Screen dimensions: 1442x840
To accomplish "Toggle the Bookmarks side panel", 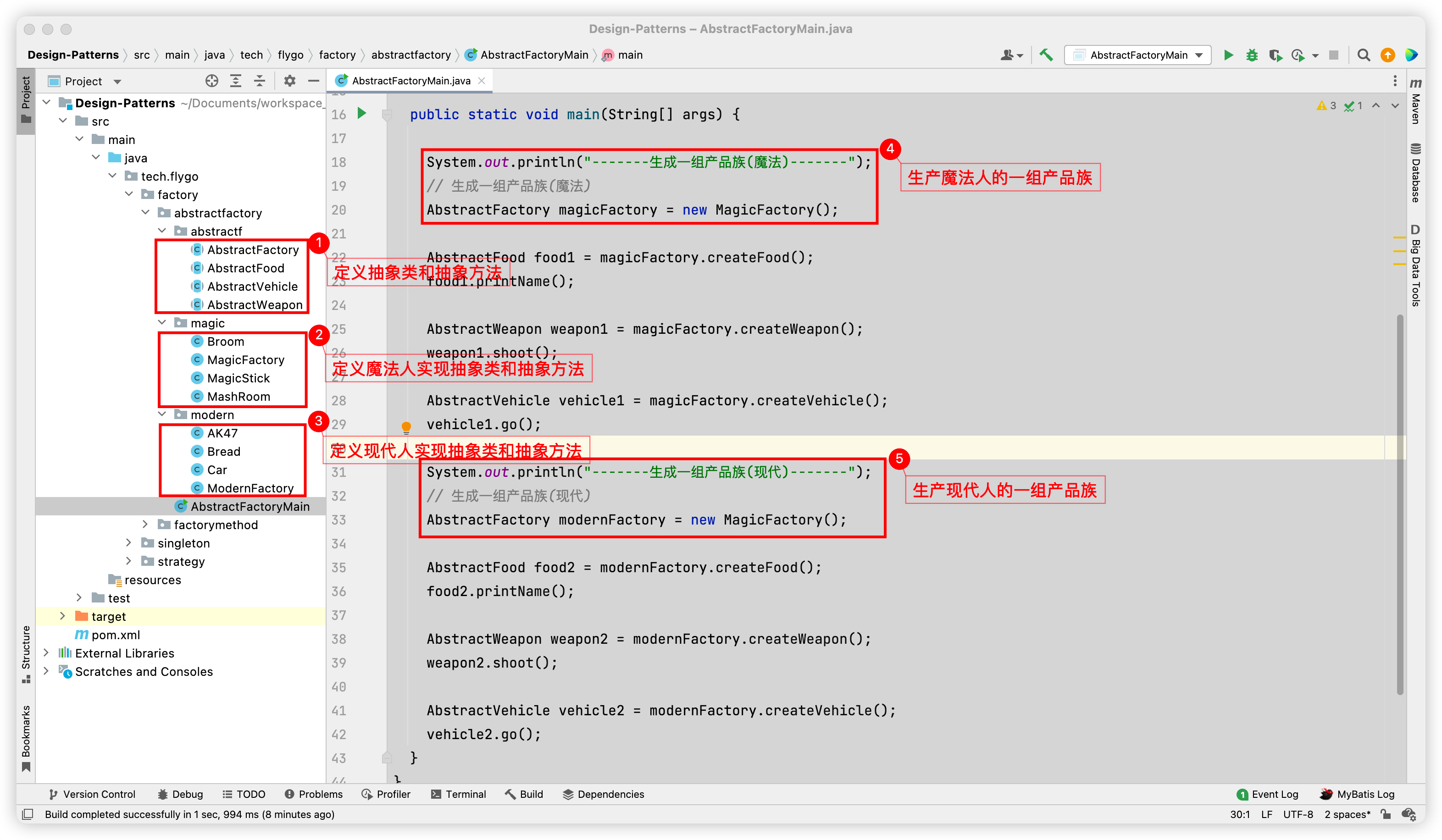I will (26, 738).
